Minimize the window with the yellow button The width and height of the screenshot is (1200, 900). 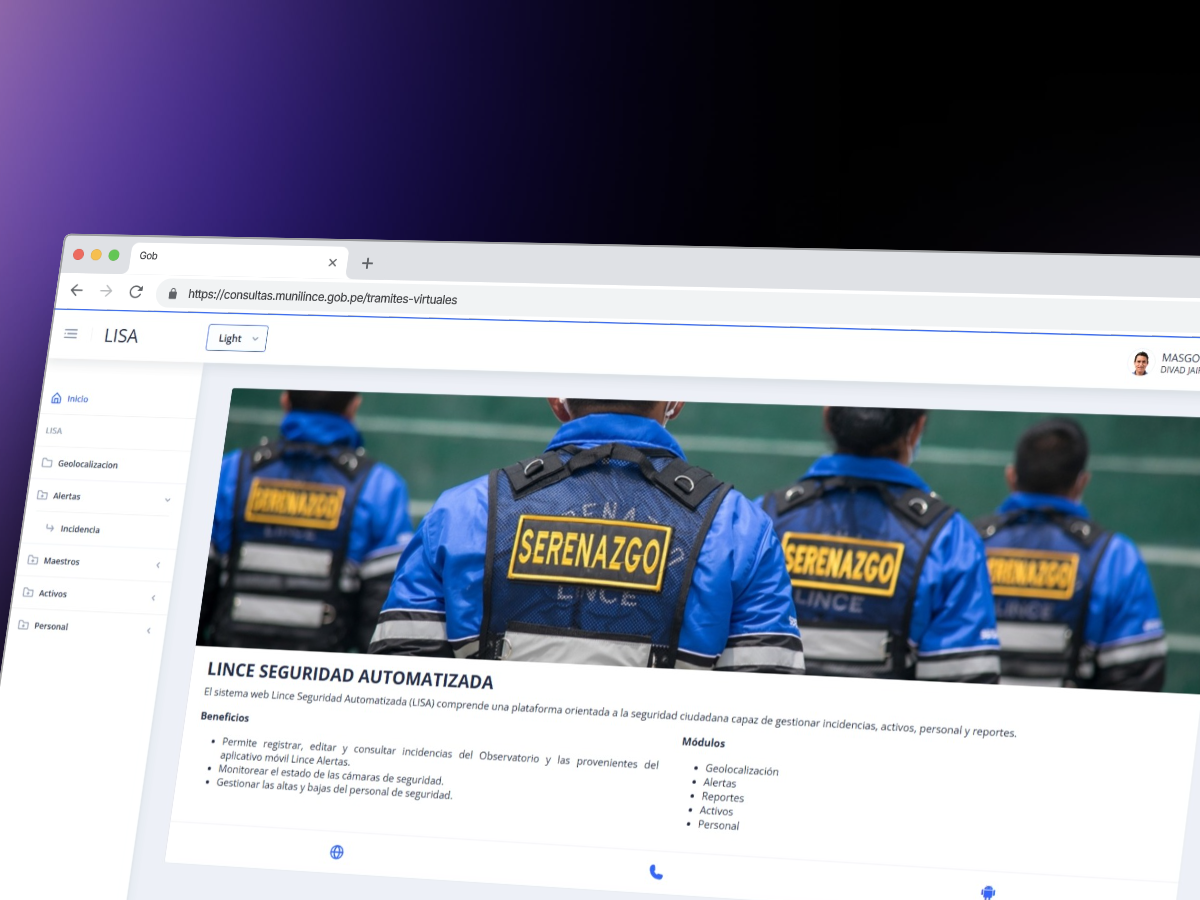click(96, 255)
